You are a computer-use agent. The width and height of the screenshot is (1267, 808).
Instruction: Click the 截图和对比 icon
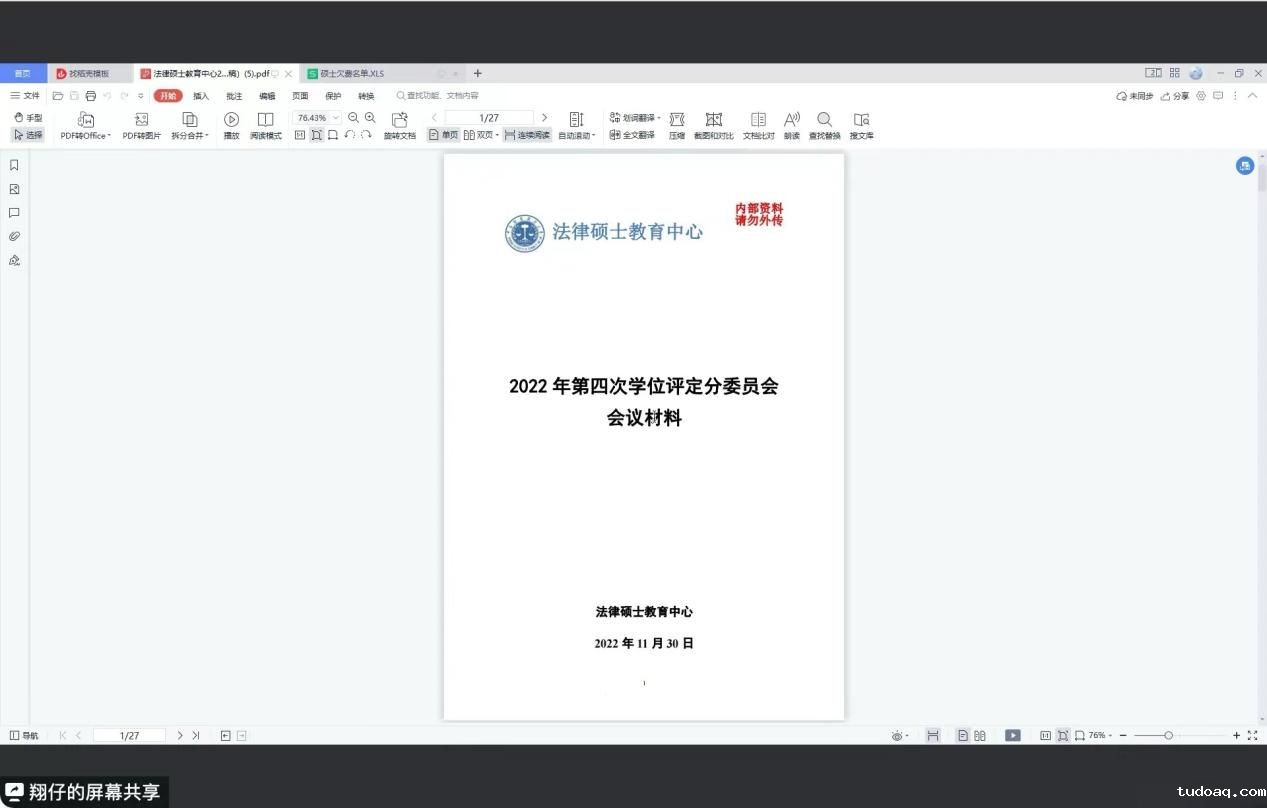(x=713, y=120)
